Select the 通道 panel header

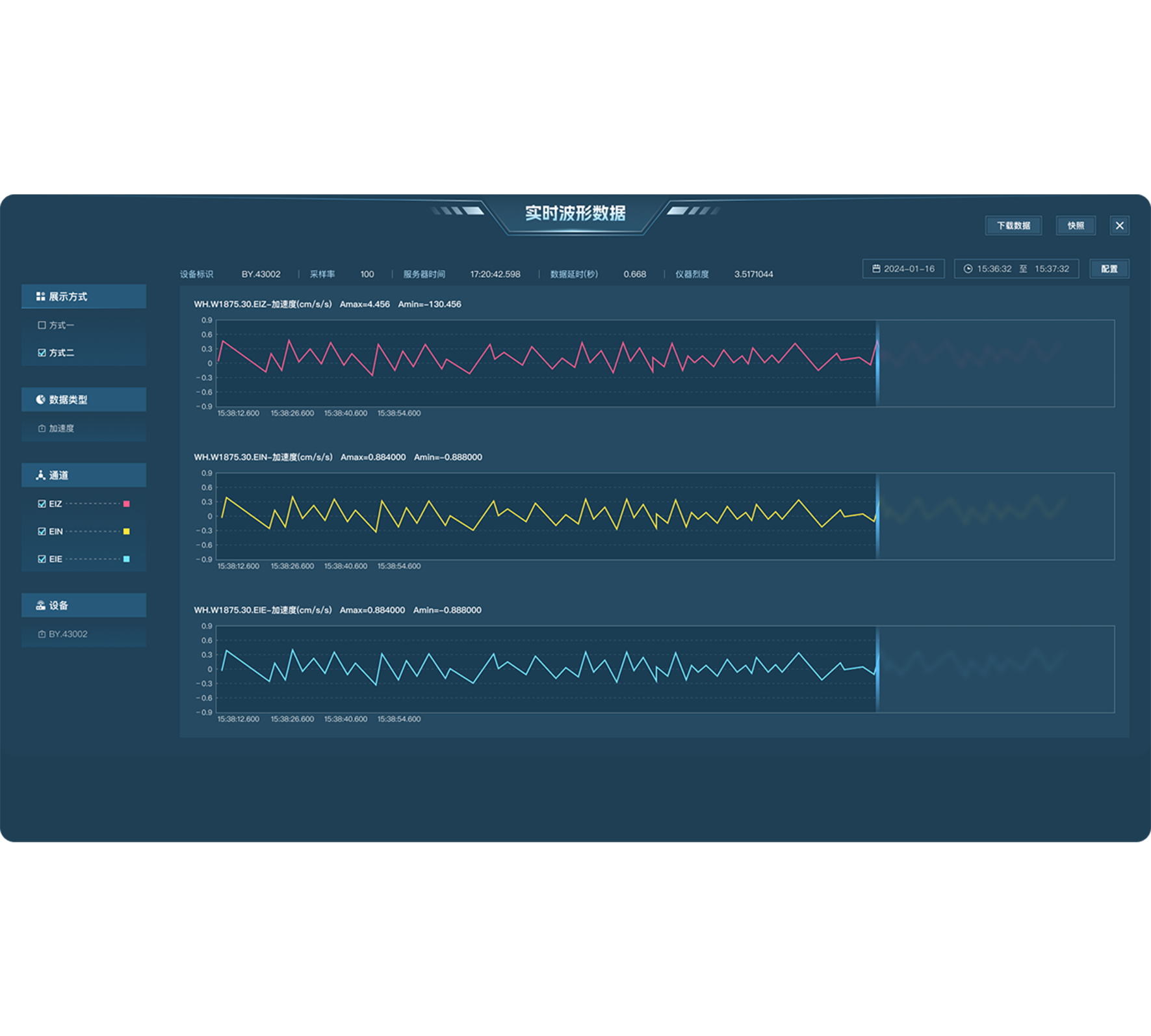point(84,475)
